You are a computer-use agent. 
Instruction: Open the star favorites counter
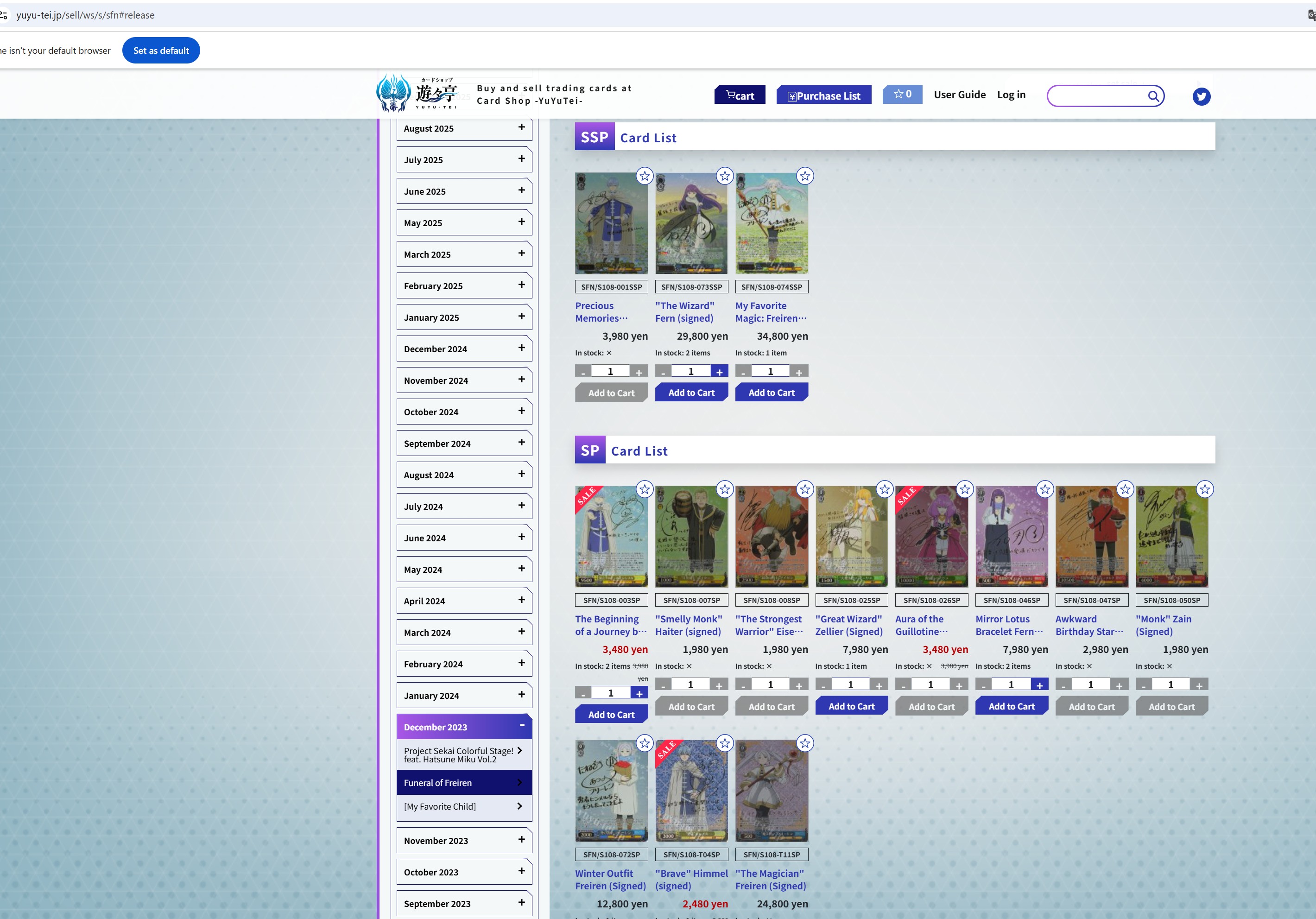pyautogui.click(x=902, y=94)
